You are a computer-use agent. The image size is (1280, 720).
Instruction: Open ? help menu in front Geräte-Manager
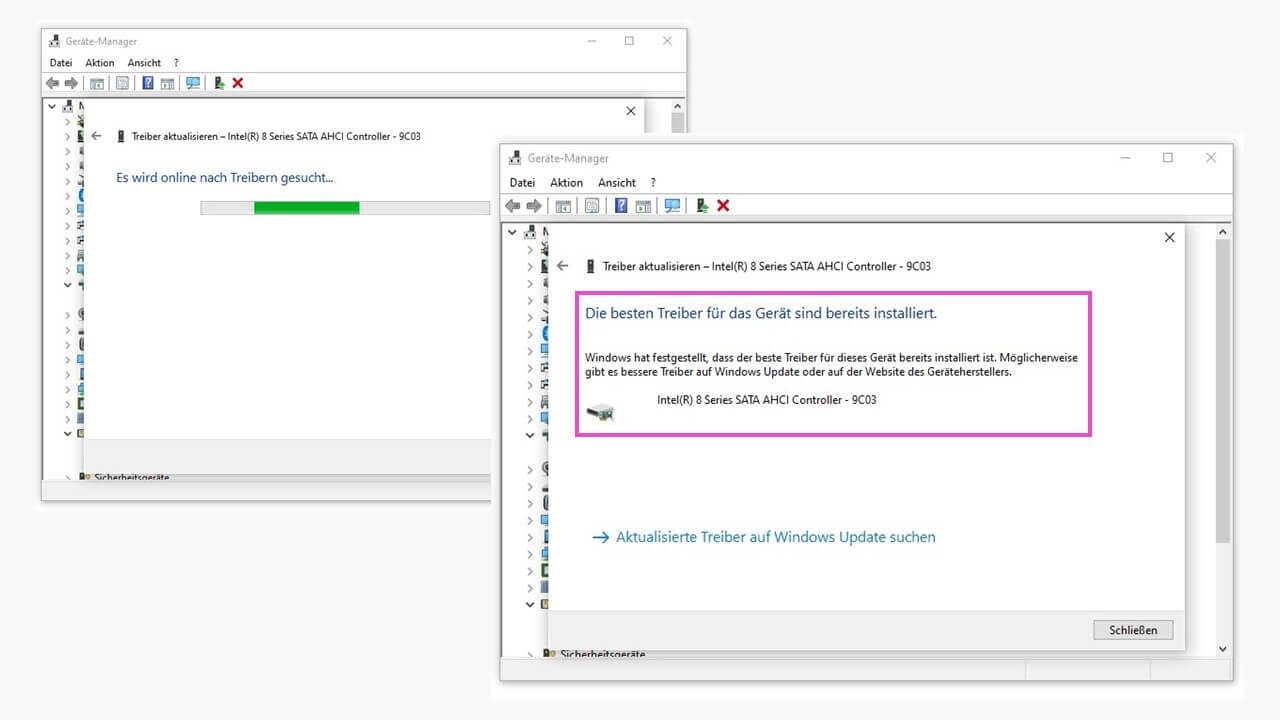(653, 182)
